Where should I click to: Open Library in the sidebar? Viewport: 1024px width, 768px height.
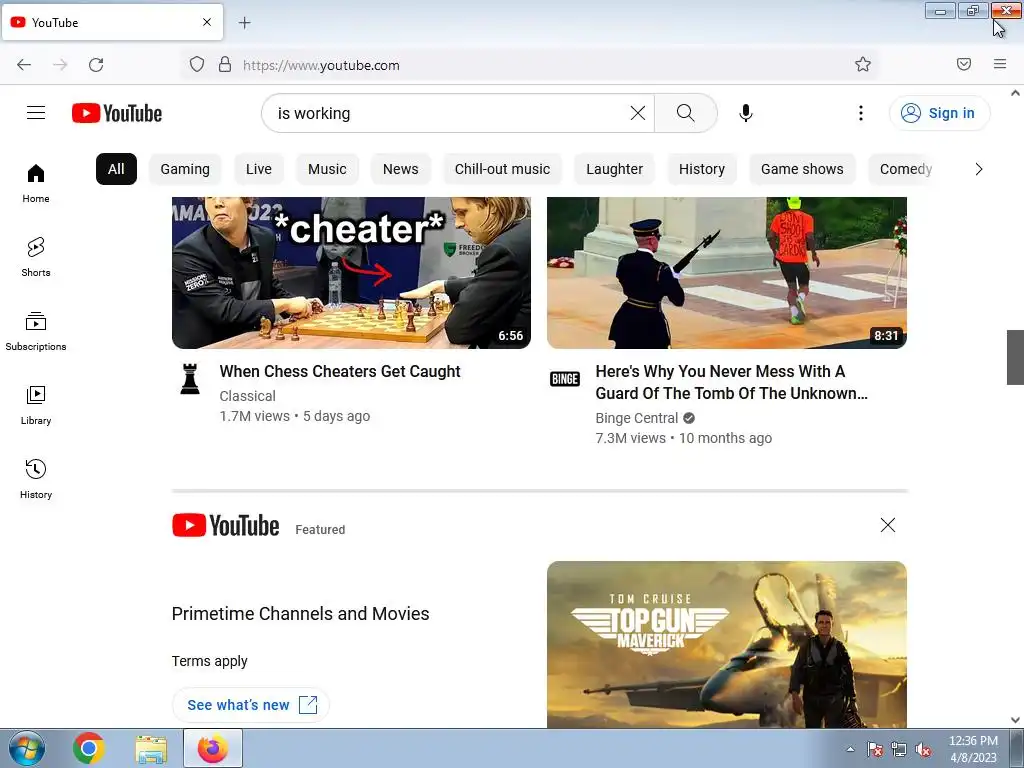point(36,406)
